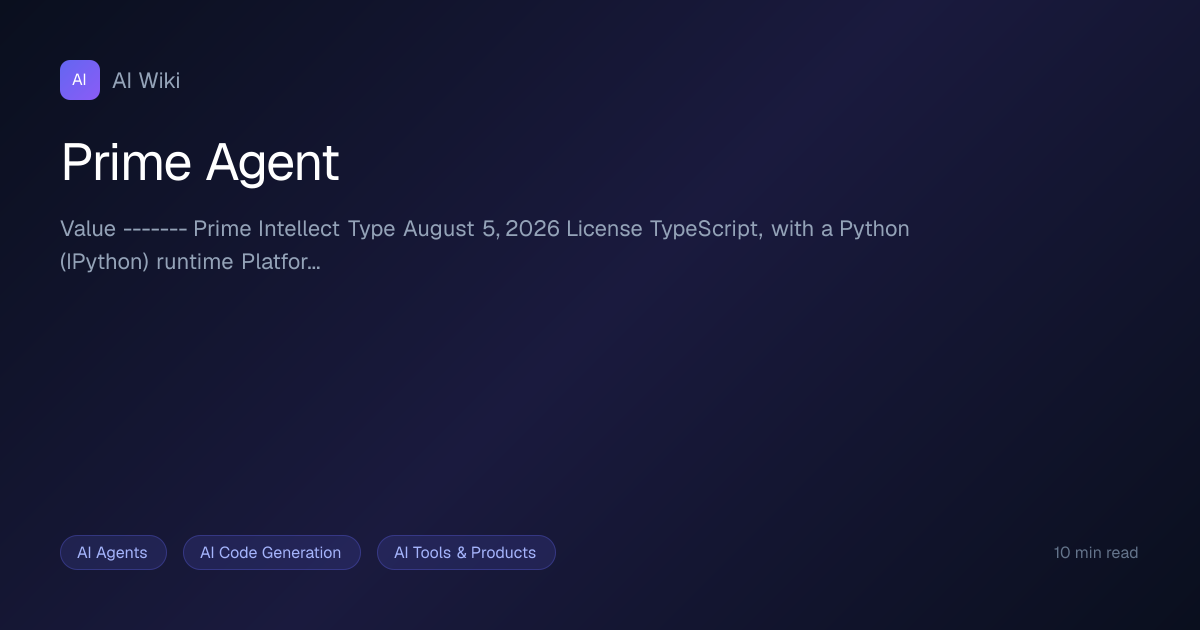Open the AI Wiki site name
This screenshot has width=1200, height=630.
146,81
